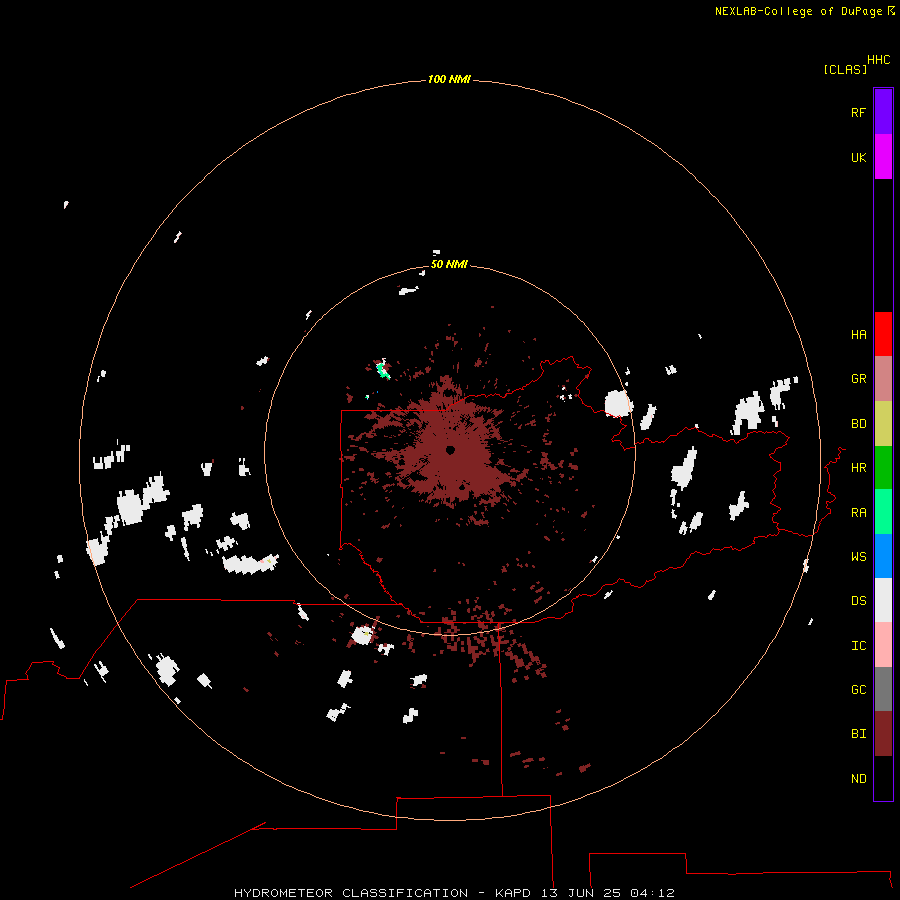Image resolution: width=900 pixels, height=900 pixels.
Task: Click the BI legend label
Action: click(858, 734)
